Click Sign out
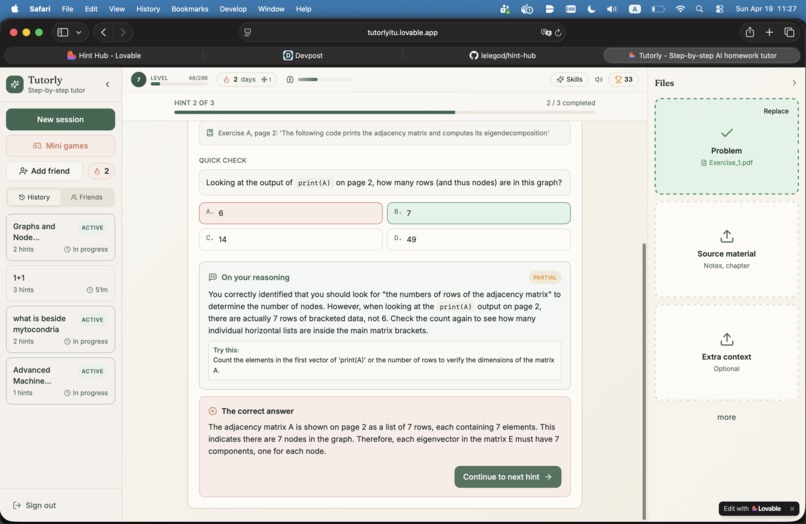The width and height of the screenshot is (806, 524). tap(34, 505)
